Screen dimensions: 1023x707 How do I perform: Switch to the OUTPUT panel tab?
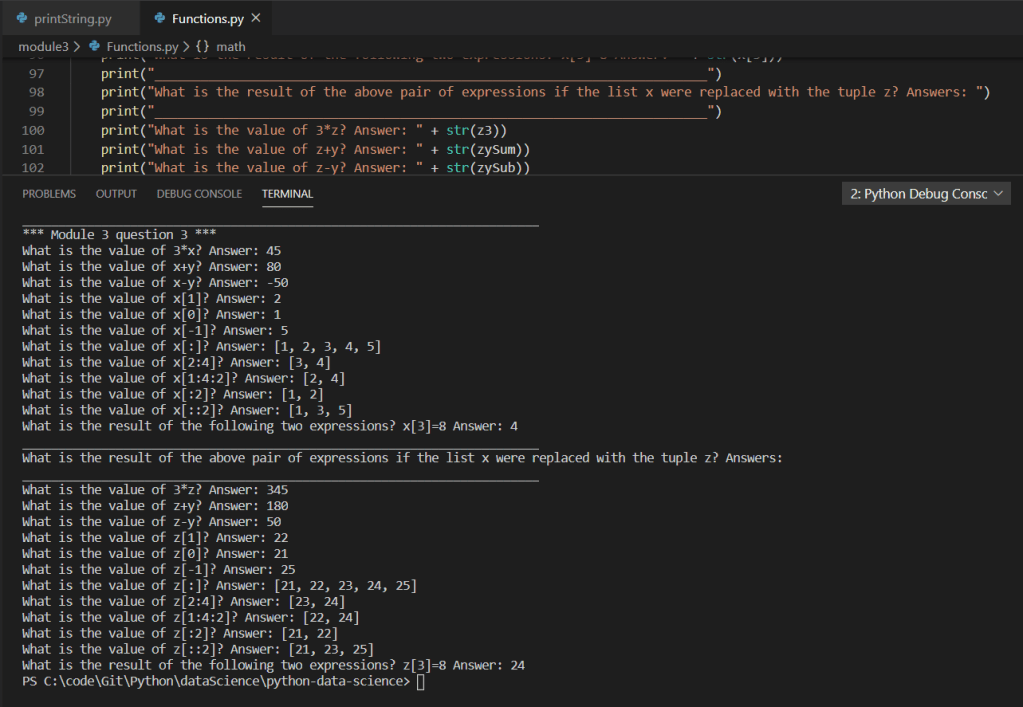point(116,194)
